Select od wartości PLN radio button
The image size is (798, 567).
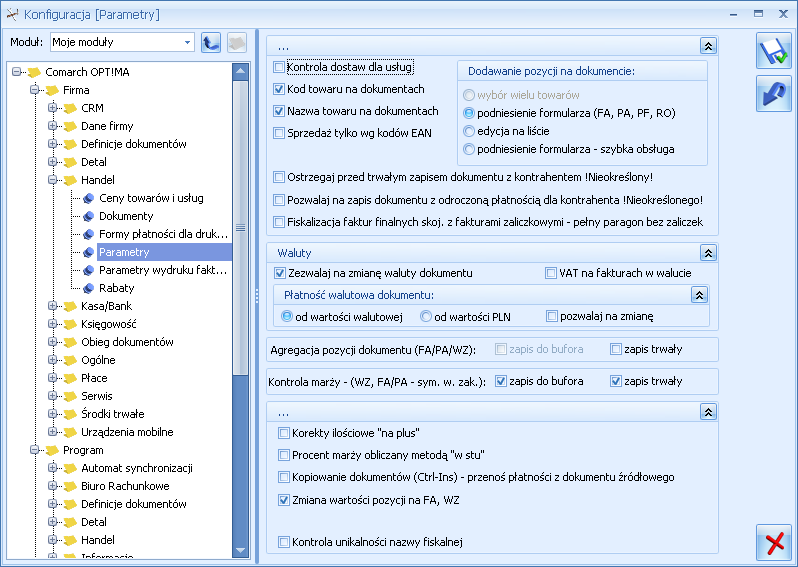(x=425, y=317)
